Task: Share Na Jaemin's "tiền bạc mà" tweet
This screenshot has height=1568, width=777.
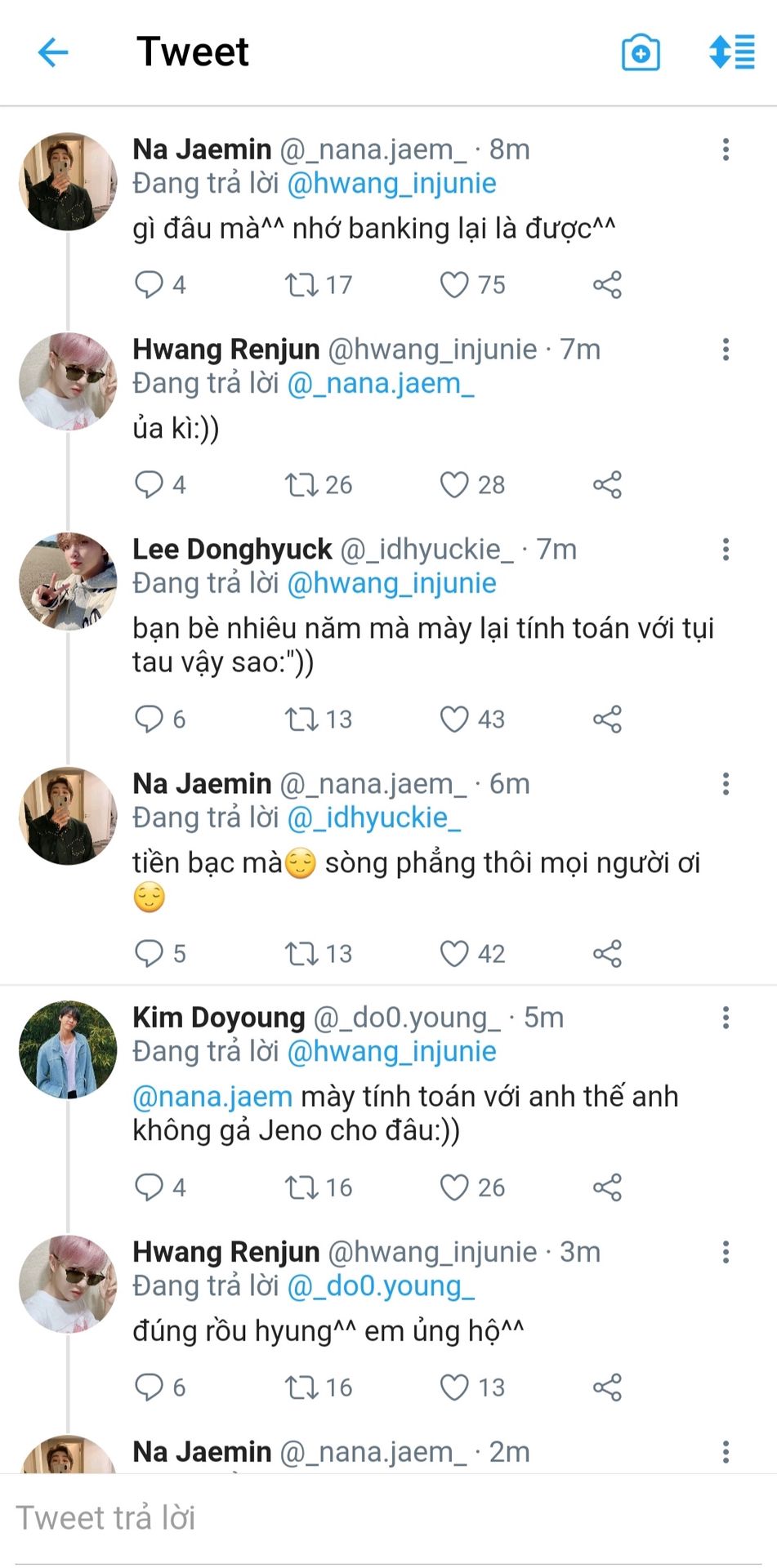Action: [607, 954]
